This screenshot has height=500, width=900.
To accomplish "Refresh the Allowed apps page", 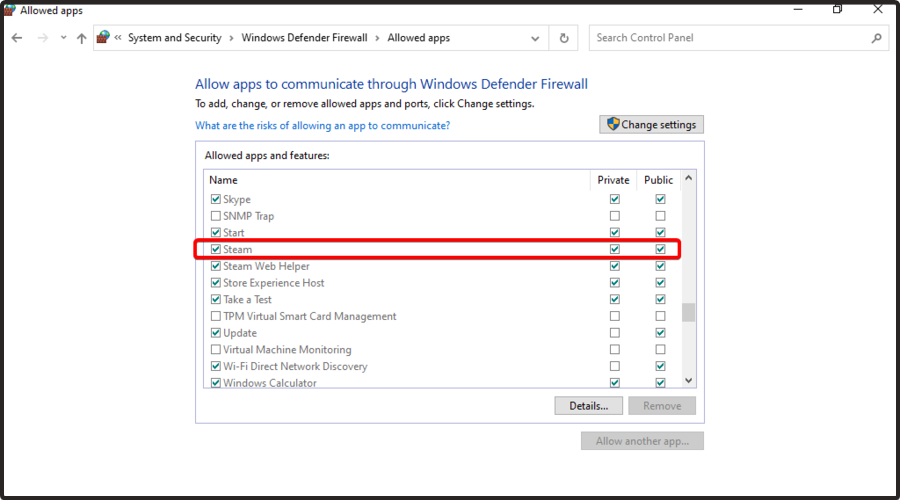I will pyautogui.click(x=564, y=38).
